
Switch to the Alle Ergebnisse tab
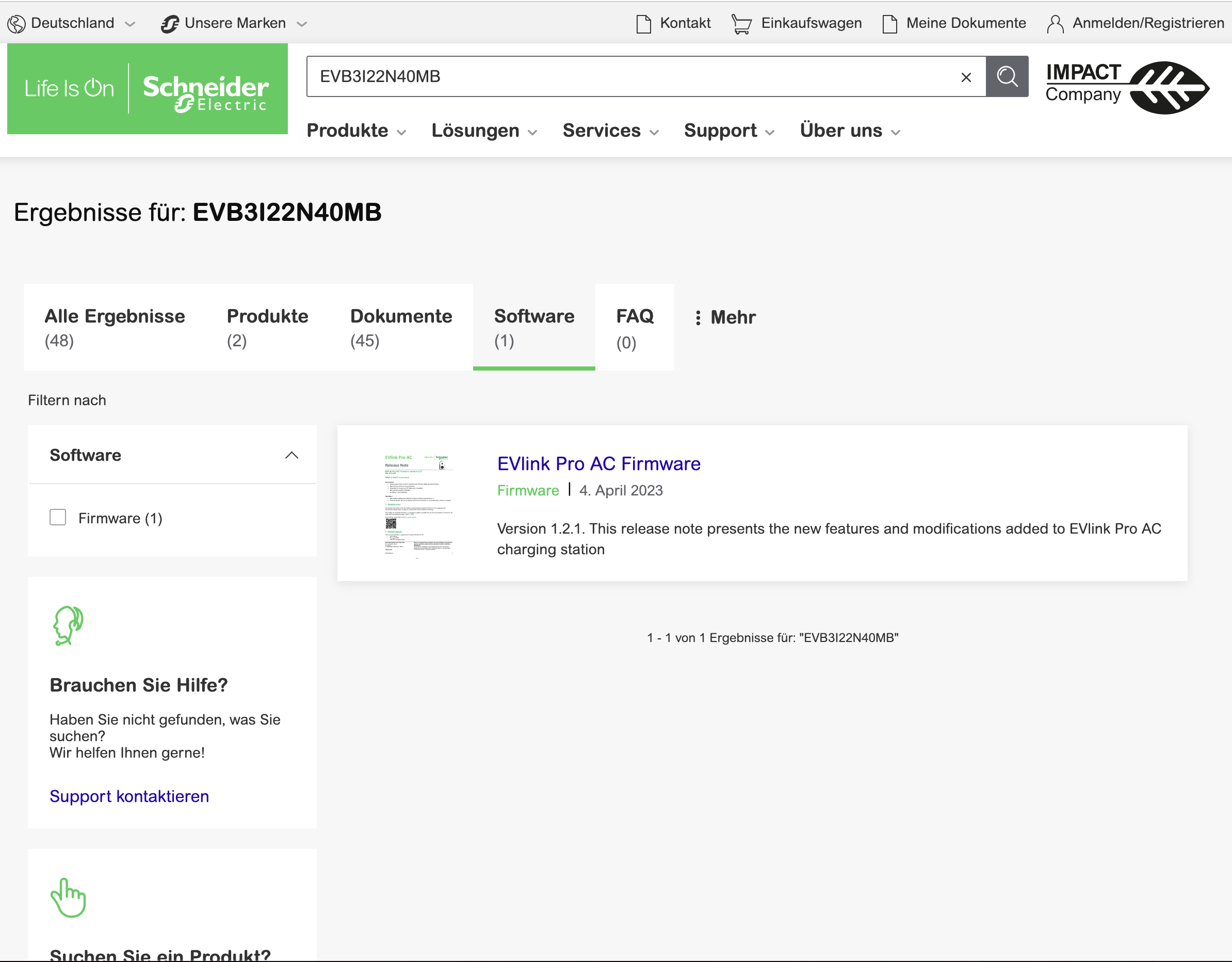tap(115, 327)
